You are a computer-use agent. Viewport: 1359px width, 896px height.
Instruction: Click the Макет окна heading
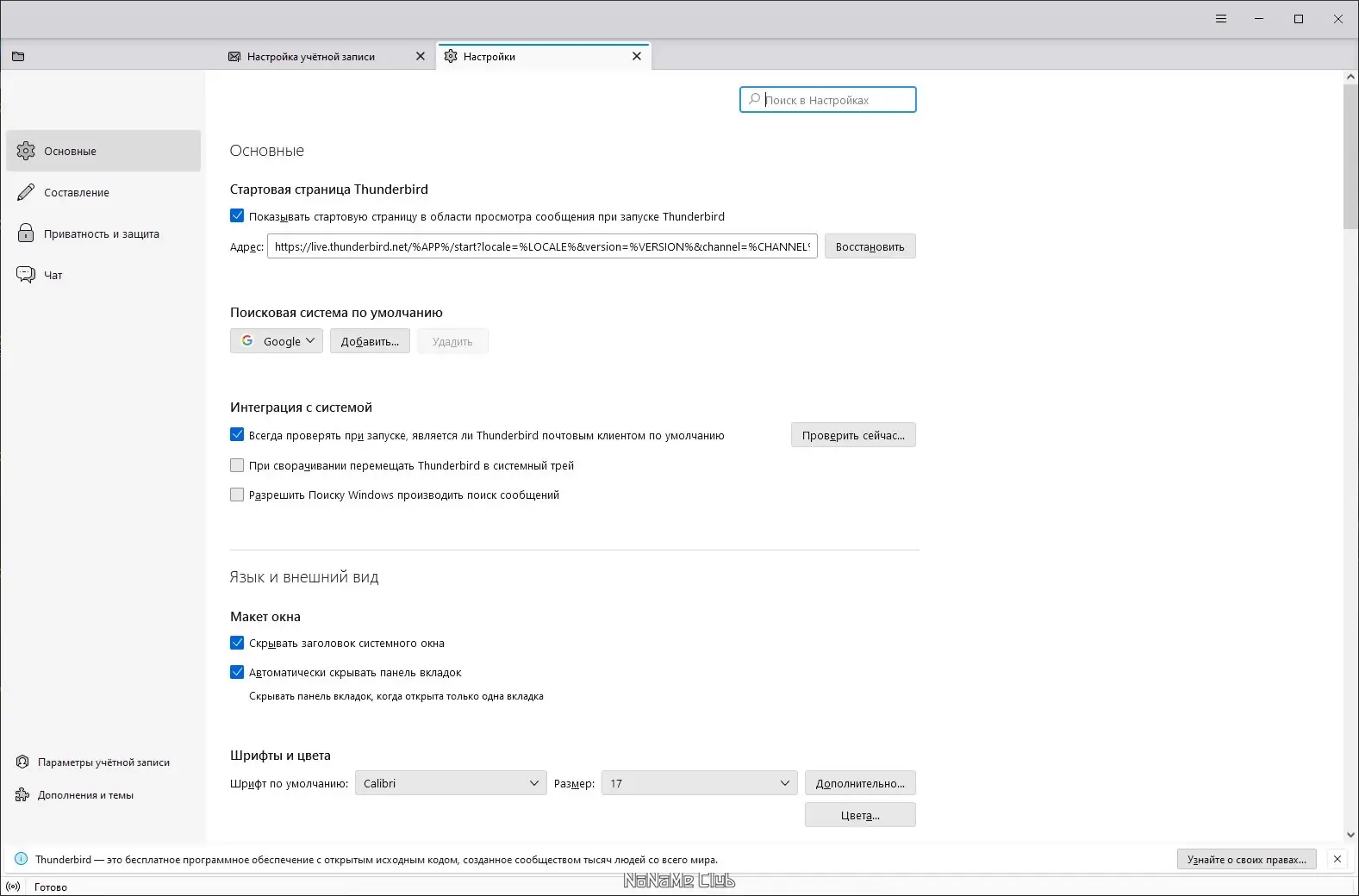[x=265, y=617]
